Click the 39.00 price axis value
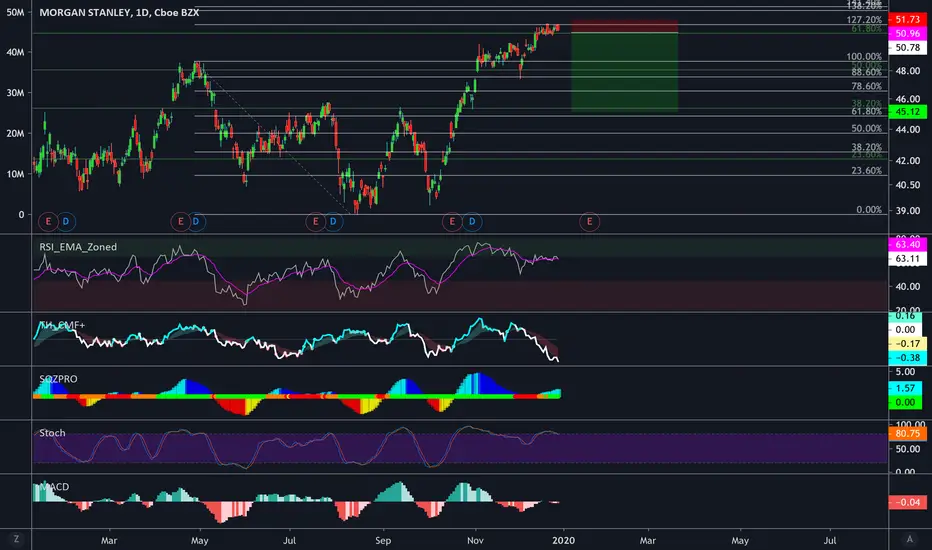932x550 pixels. click(908, 210)
